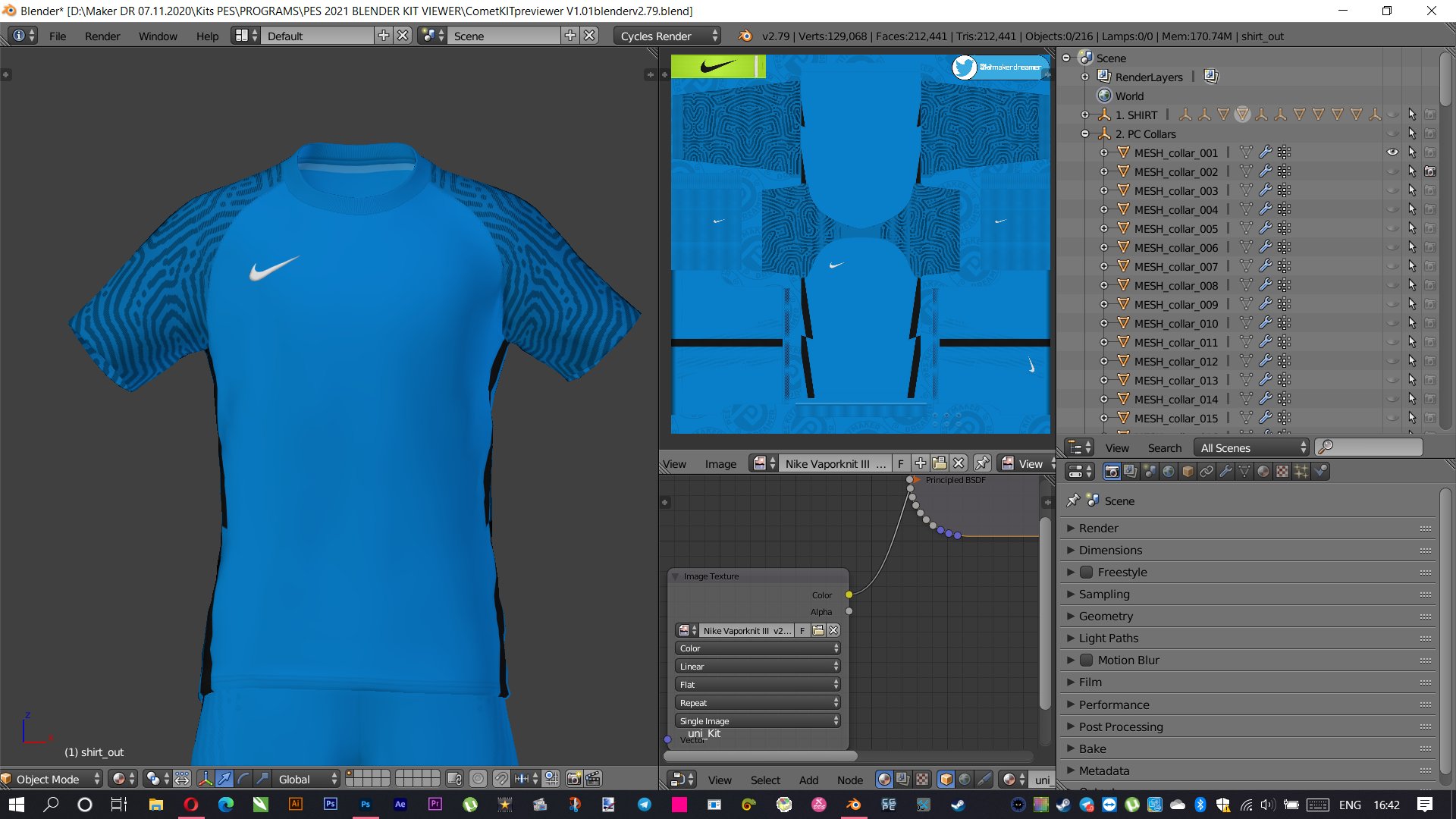Open the Single Image source dropdown
1456x819 pixels.
pos(758,721)
